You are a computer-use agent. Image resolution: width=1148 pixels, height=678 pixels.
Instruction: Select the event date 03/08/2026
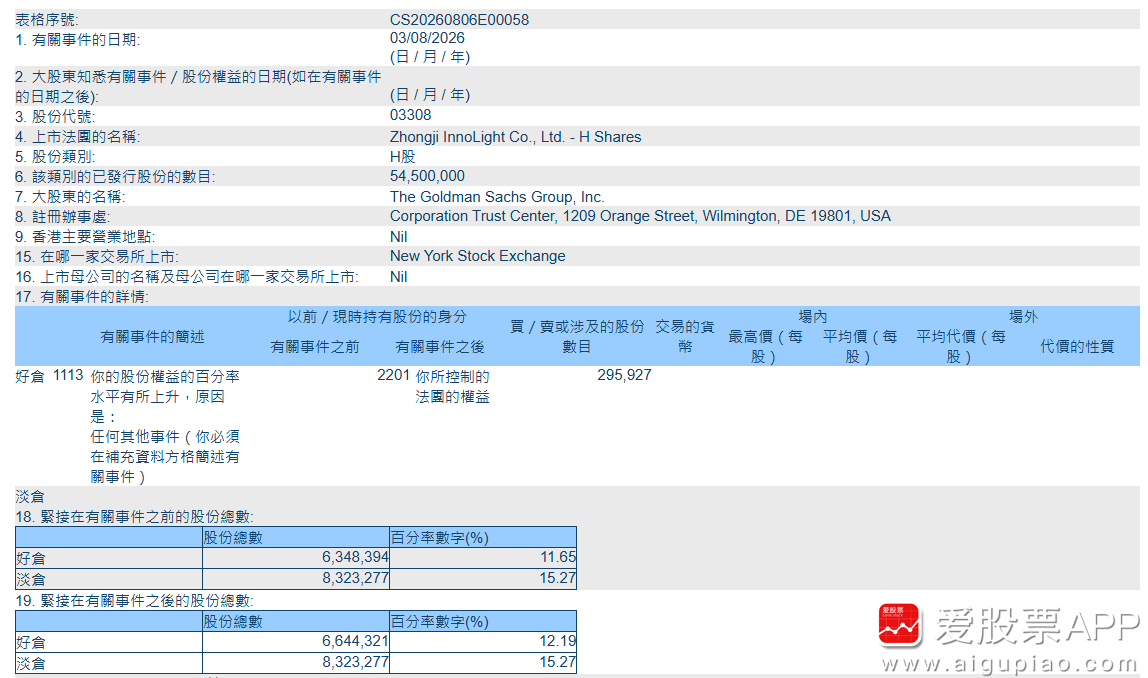(427, 38)
